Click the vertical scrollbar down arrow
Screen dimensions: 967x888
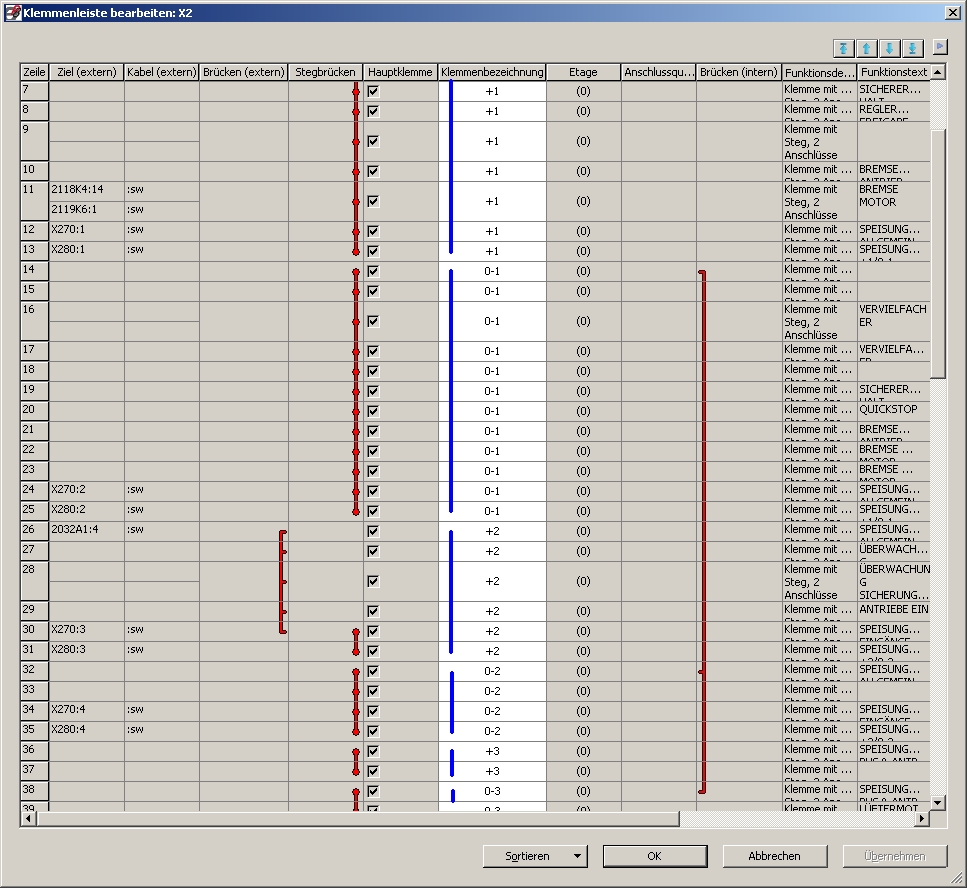(x=937, y=802)
